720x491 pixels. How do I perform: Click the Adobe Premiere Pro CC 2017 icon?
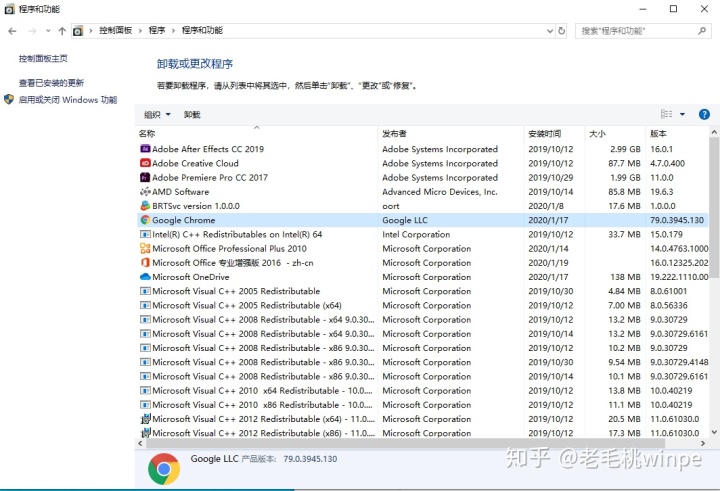(x=145, y=177)
